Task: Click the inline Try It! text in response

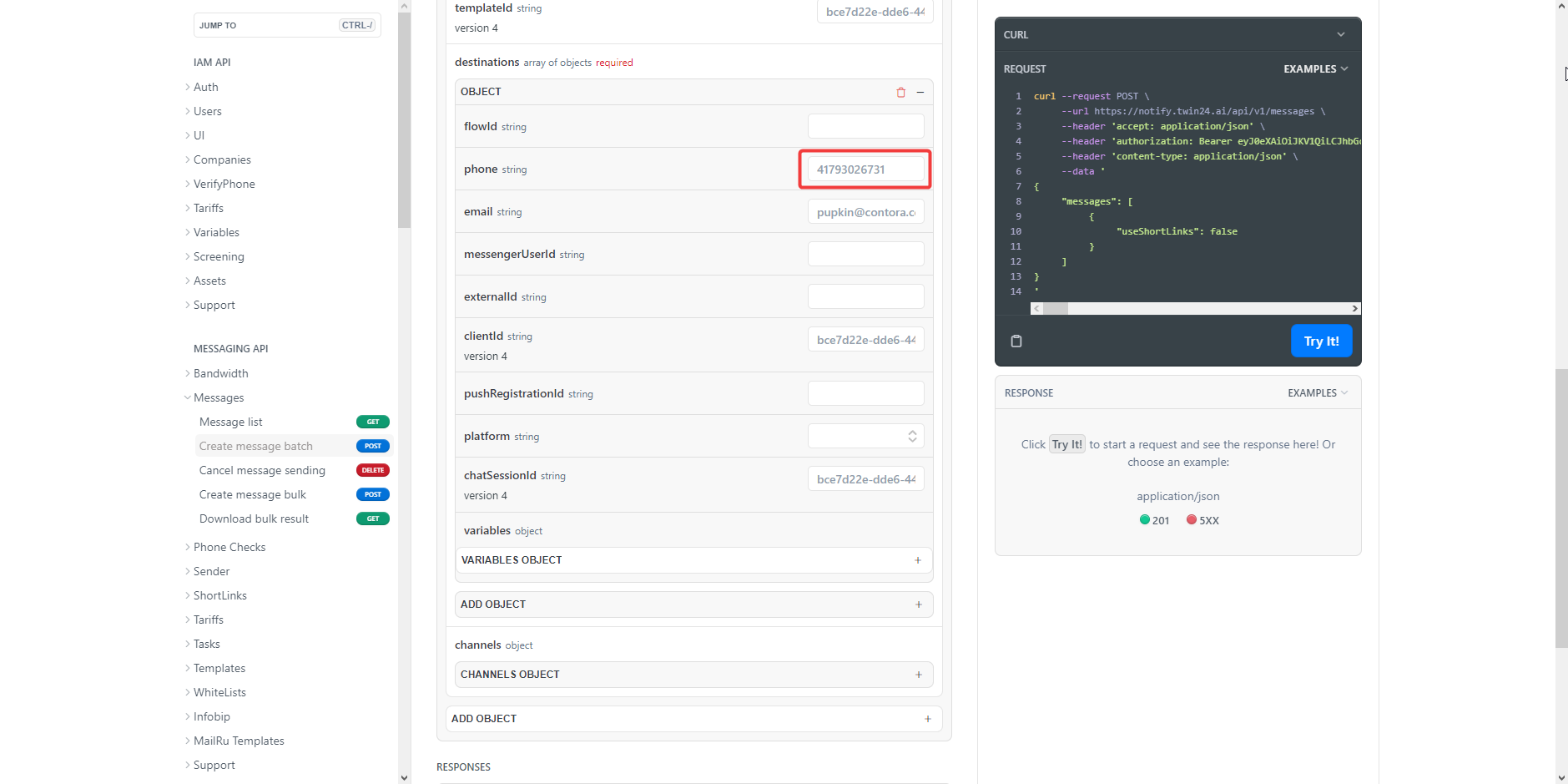Action: [x=1067, y=444]
